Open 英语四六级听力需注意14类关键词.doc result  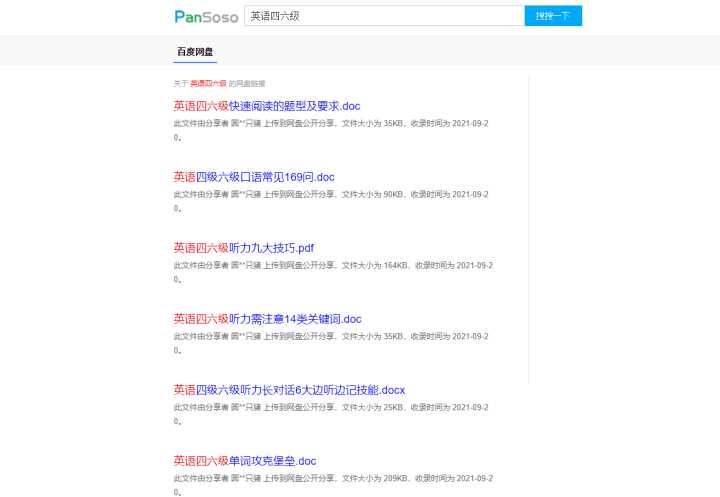[267, 319]
